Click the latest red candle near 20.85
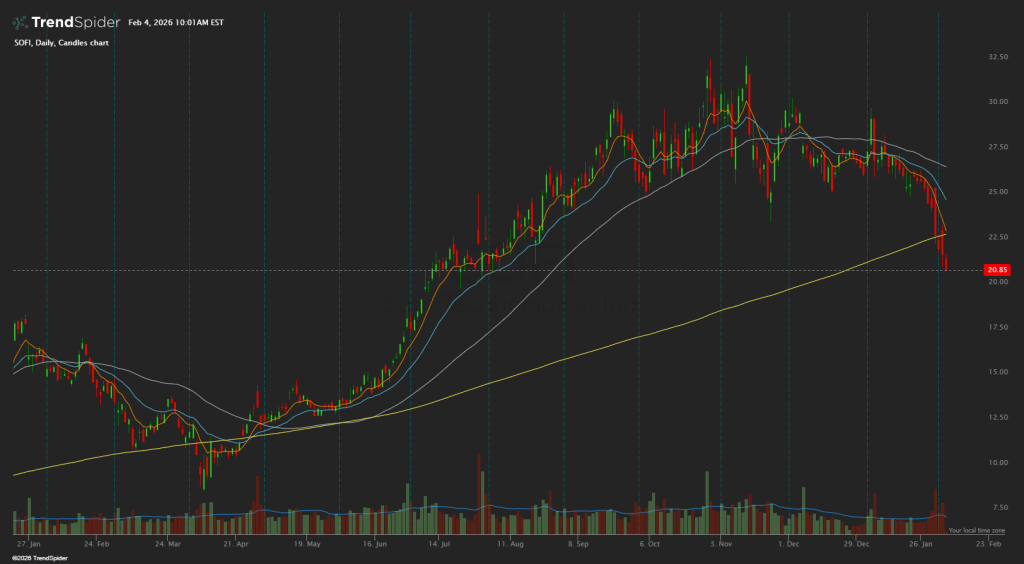 pyautogui.click(x=946, y=264)
